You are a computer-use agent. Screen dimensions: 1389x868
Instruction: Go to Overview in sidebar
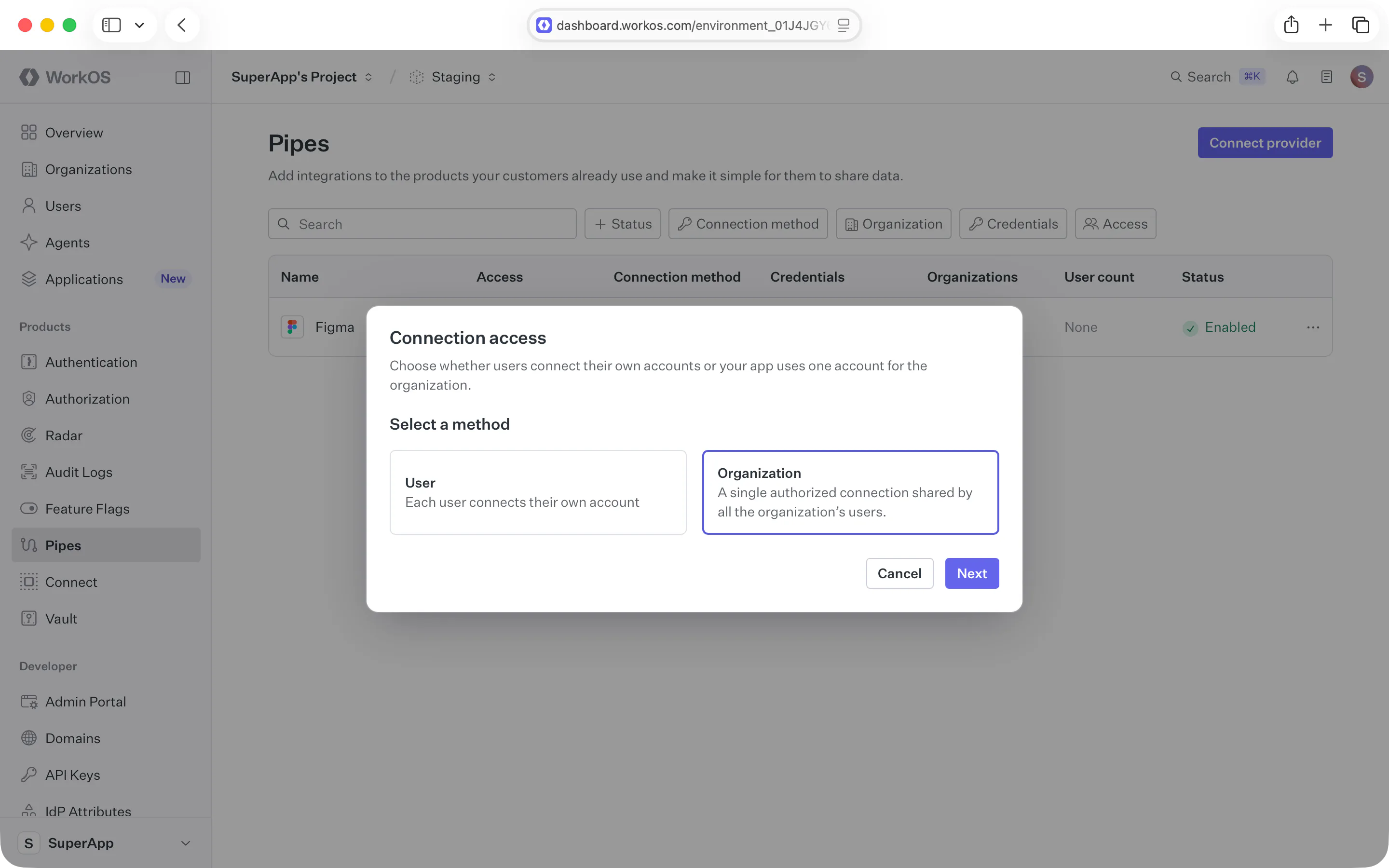pos(106,133)
